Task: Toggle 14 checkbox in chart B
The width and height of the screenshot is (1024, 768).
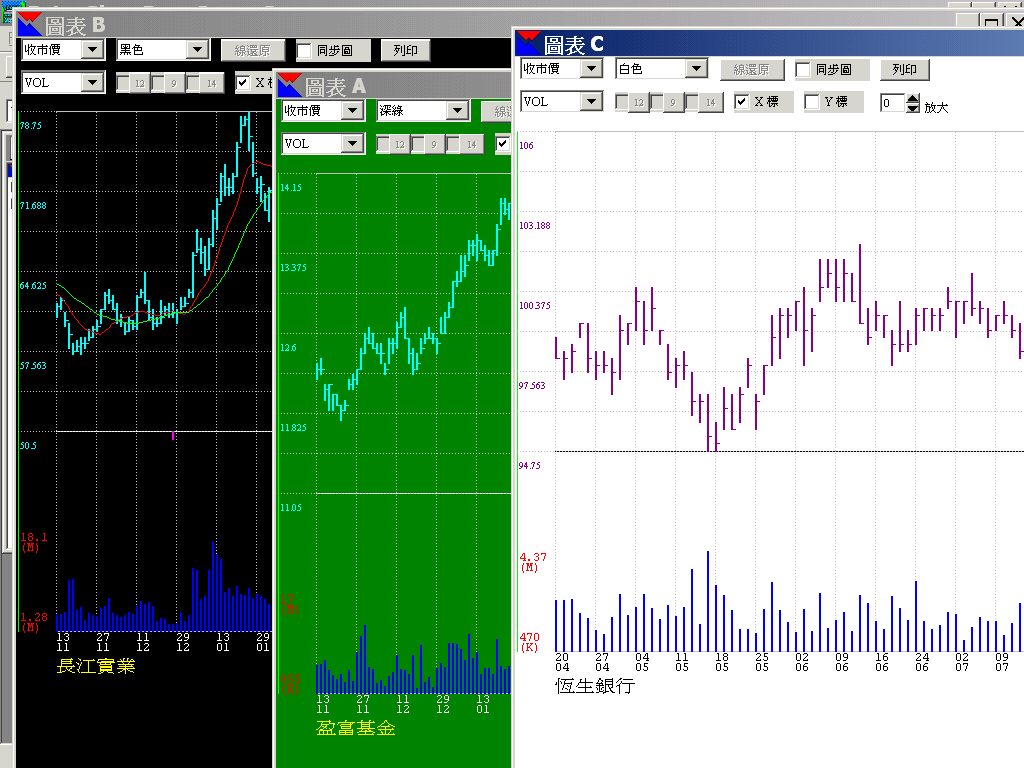Action: point(193,83)
